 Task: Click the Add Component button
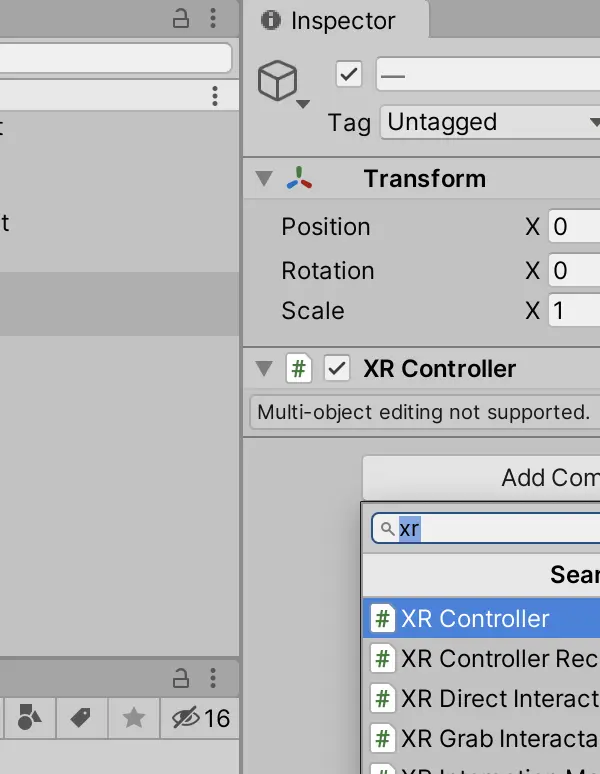[482, 477]
